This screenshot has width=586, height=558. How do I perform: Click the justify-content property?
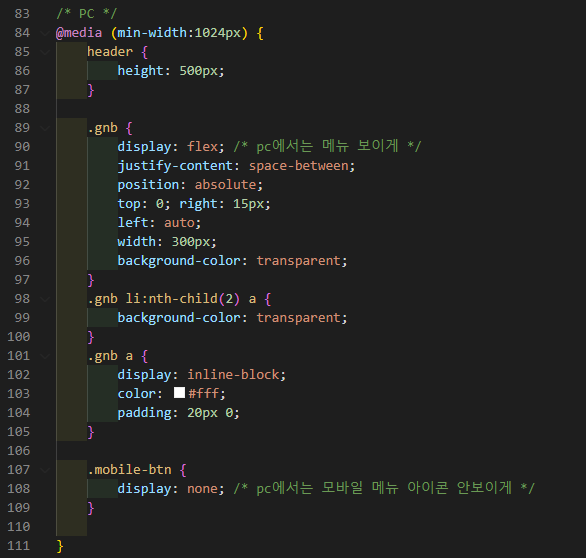pyautogui.click(x=175, y=166)
